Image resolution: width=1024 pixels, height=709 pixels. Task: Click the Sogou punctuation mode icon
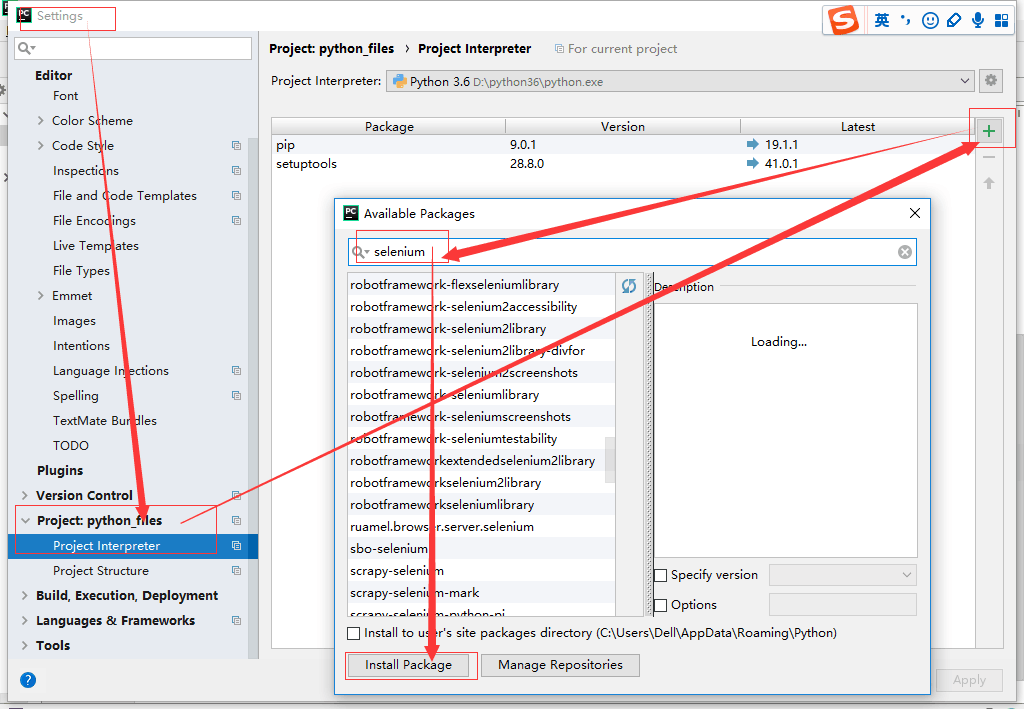click(x=905, y=20)
